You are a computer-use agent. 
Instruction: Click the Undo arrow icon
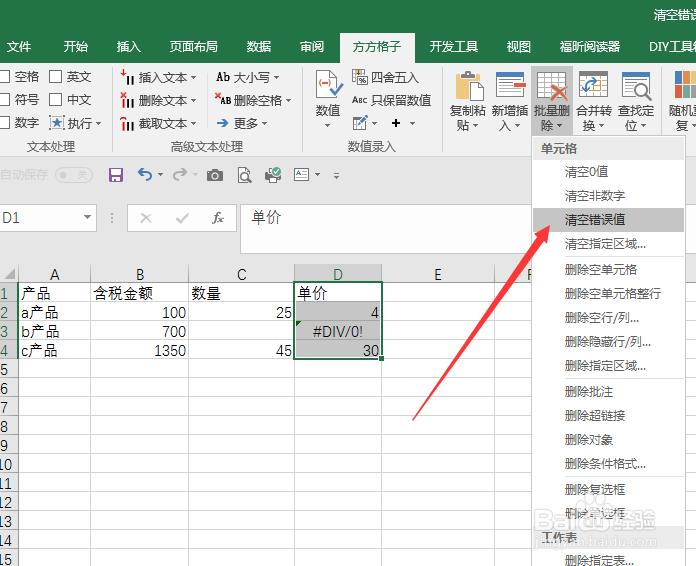click(x=145, y=174)
